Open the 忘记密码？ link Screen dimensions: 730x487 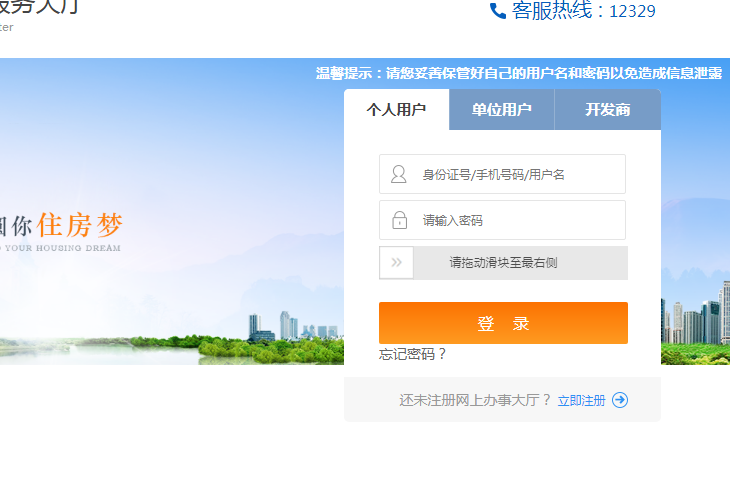tap(412, 354)
